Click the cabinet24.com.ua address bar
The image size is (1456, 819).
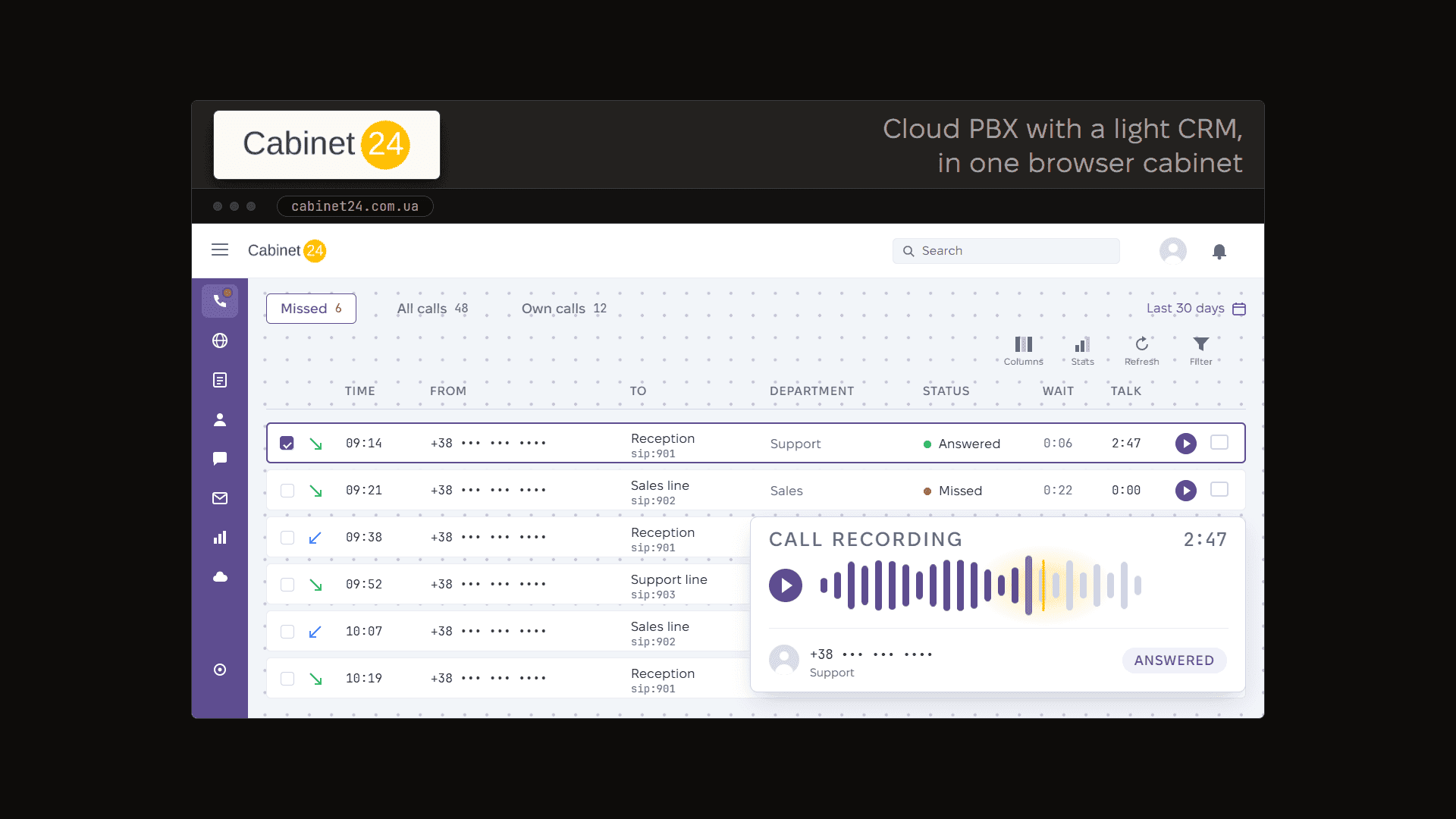point(355,206)
